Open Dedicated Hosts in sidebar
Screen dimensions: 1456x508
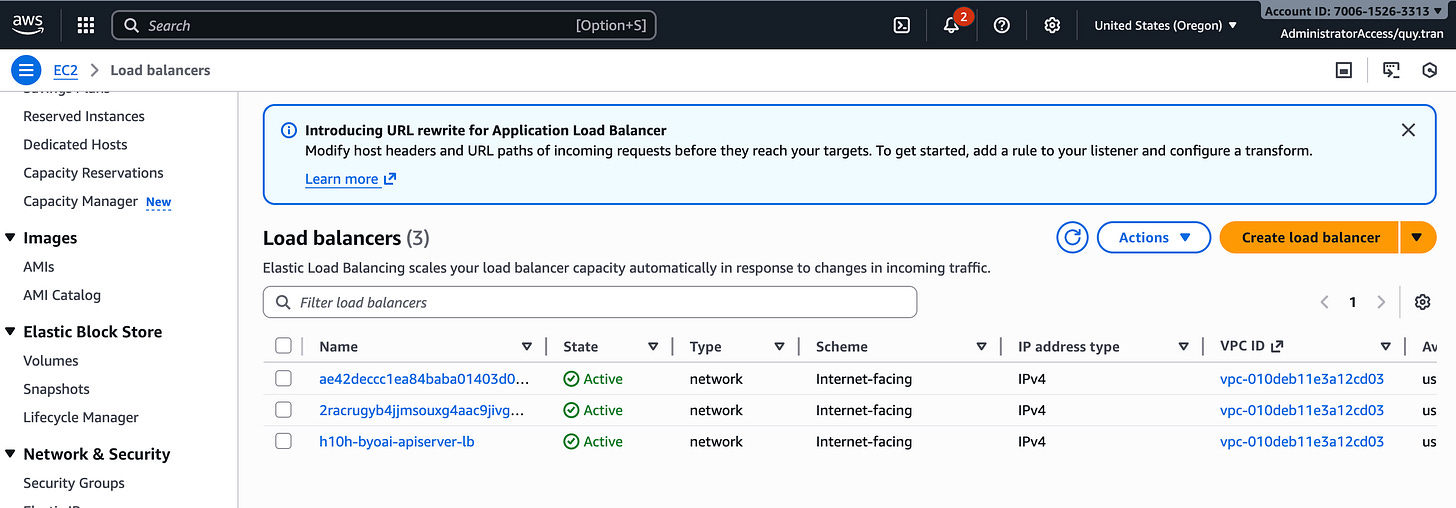(75, 144)
